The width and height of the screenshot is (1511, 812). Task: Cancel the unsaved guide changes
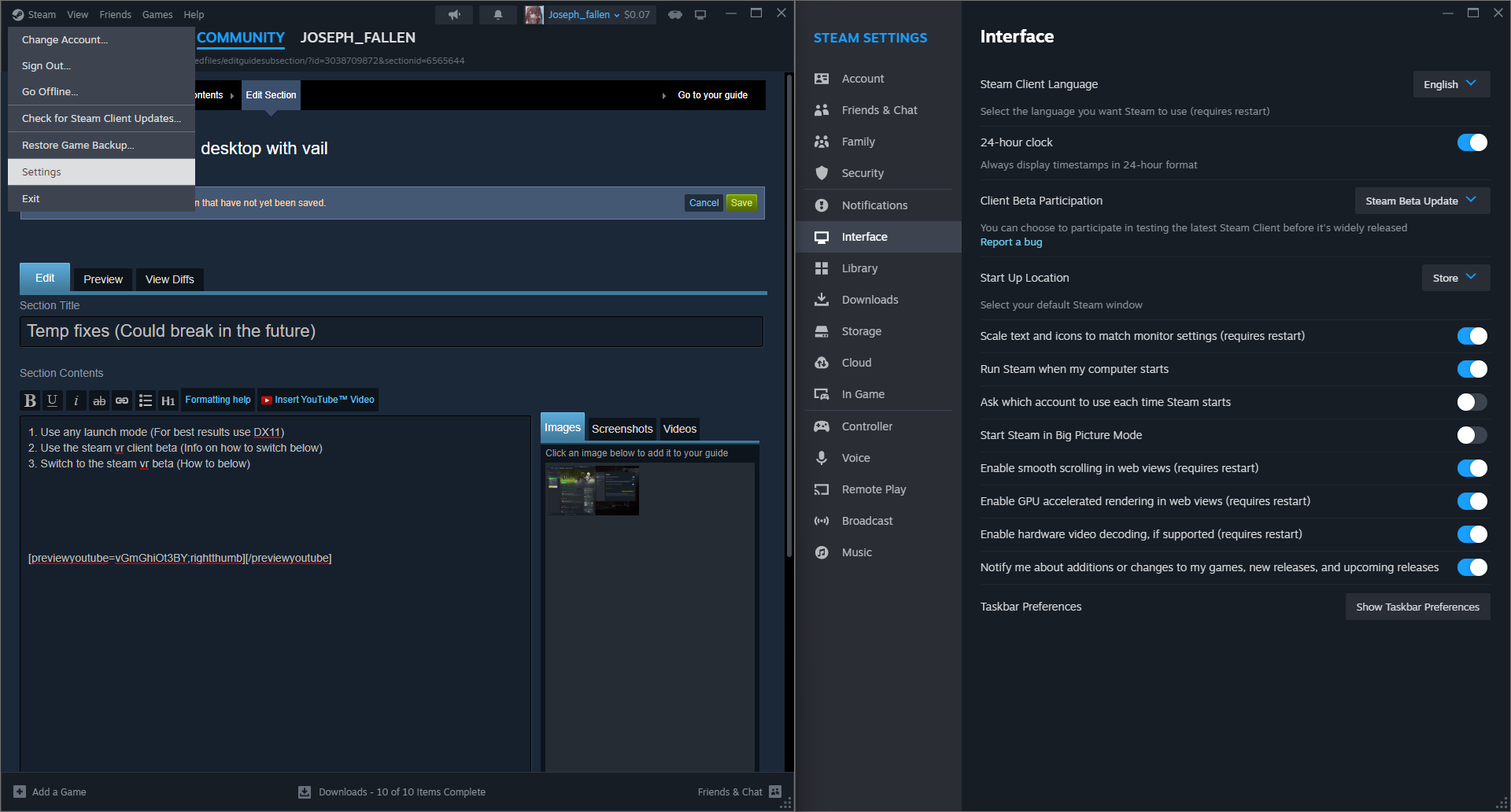(x=704, y=203)
